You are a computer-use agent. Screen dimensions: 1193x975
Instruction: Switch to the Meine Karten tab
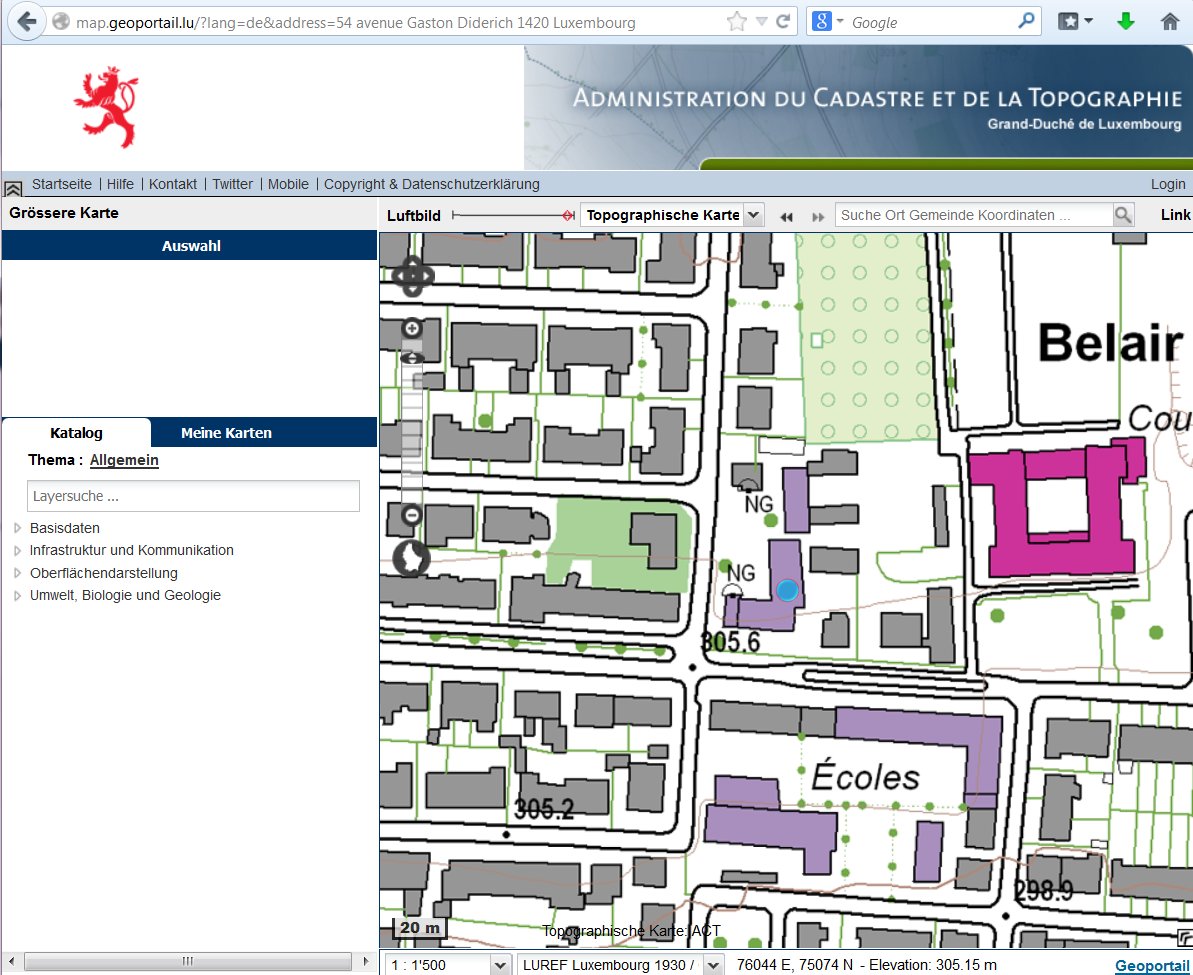click(226, 433)
